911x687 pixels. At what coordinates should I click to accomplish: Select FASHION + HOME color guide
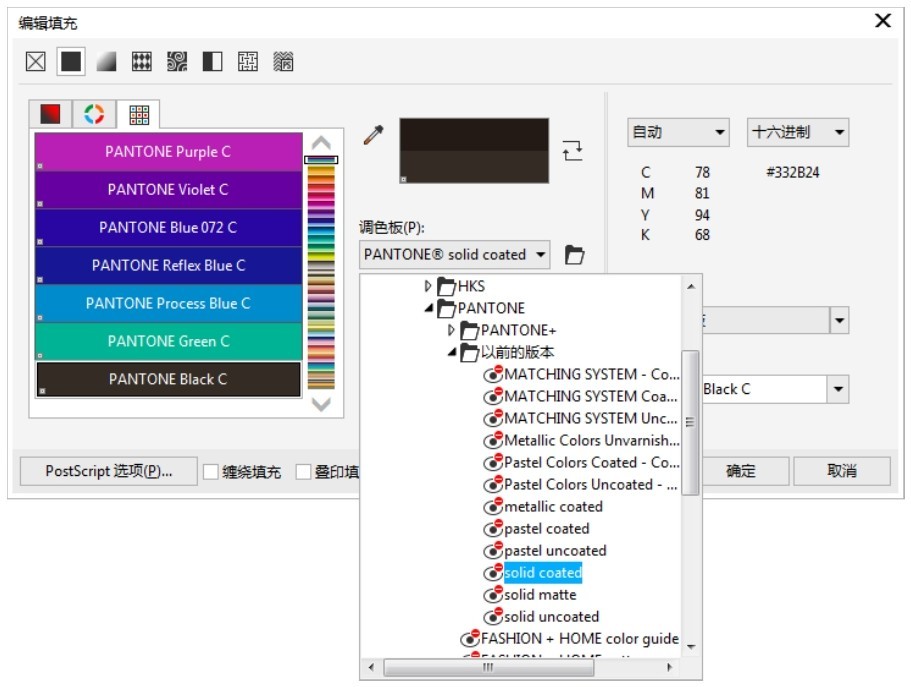[x=580, y=639]
